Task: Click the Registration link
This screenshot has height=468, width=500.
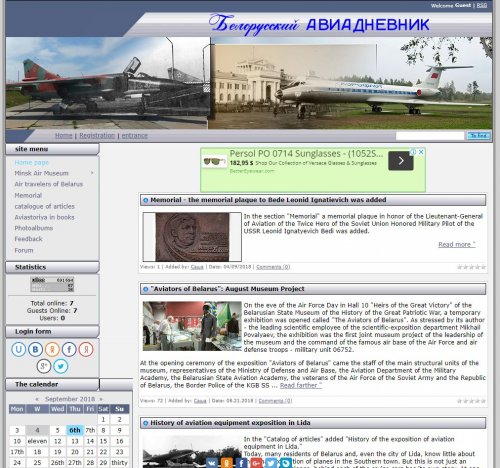Action: pos(97,135)
